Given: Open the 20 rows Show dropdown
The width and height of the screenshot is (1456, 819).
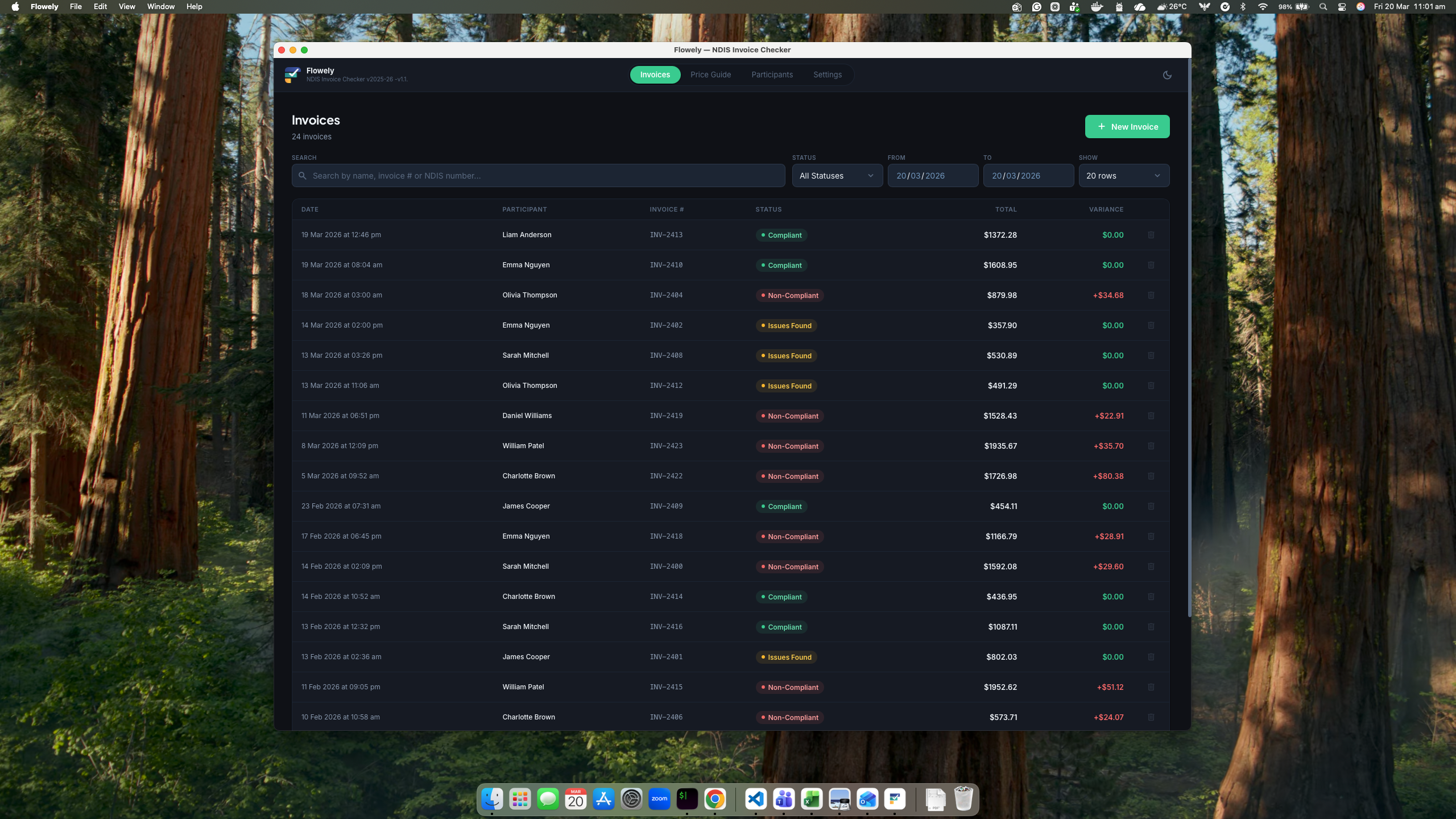Looking at the screenshot, I should (1123, 175).
